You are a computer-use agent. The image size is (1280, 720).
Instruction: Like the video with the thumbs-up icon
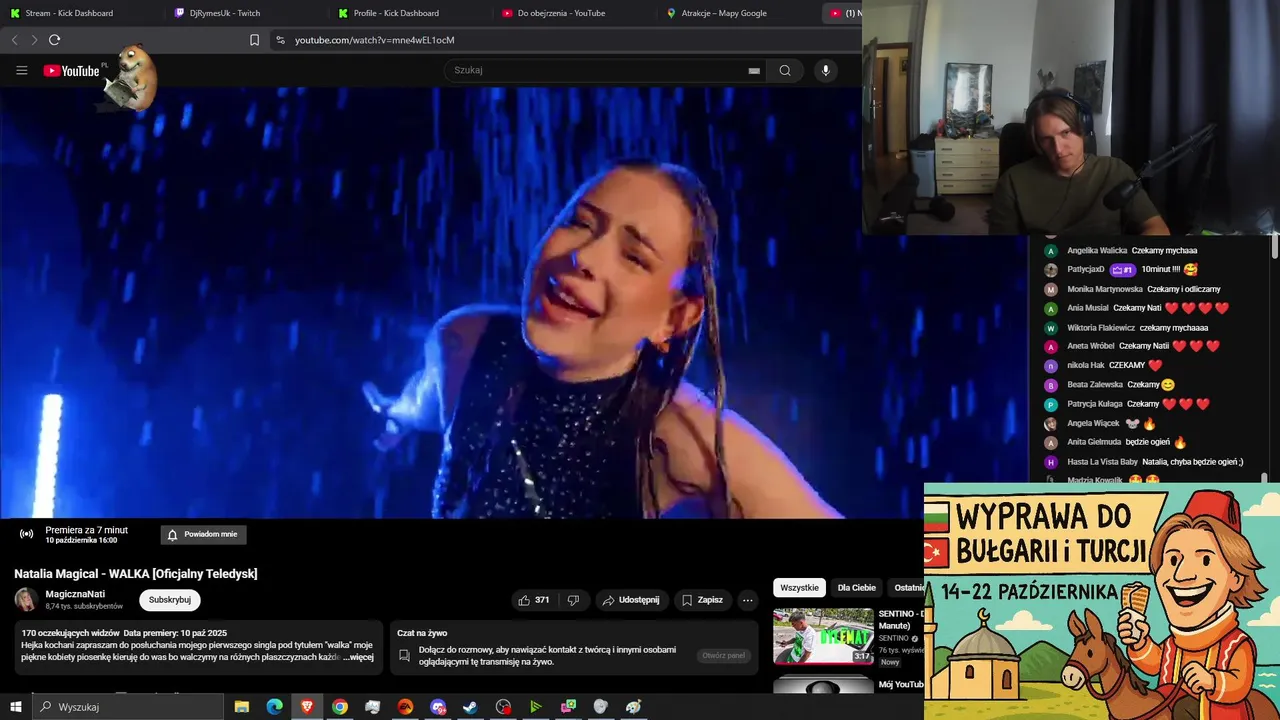point(534,600)
